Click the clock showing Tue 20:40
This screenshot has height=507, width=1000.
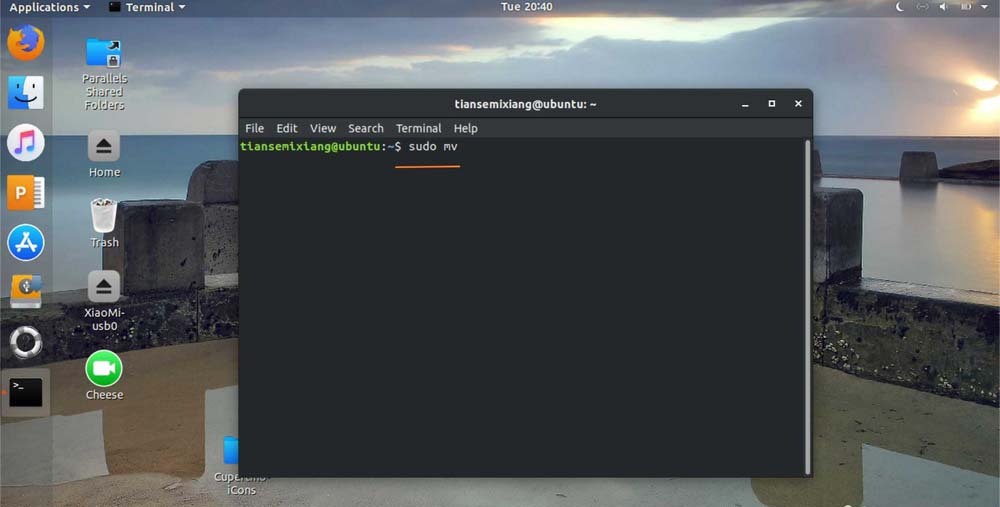526,7
